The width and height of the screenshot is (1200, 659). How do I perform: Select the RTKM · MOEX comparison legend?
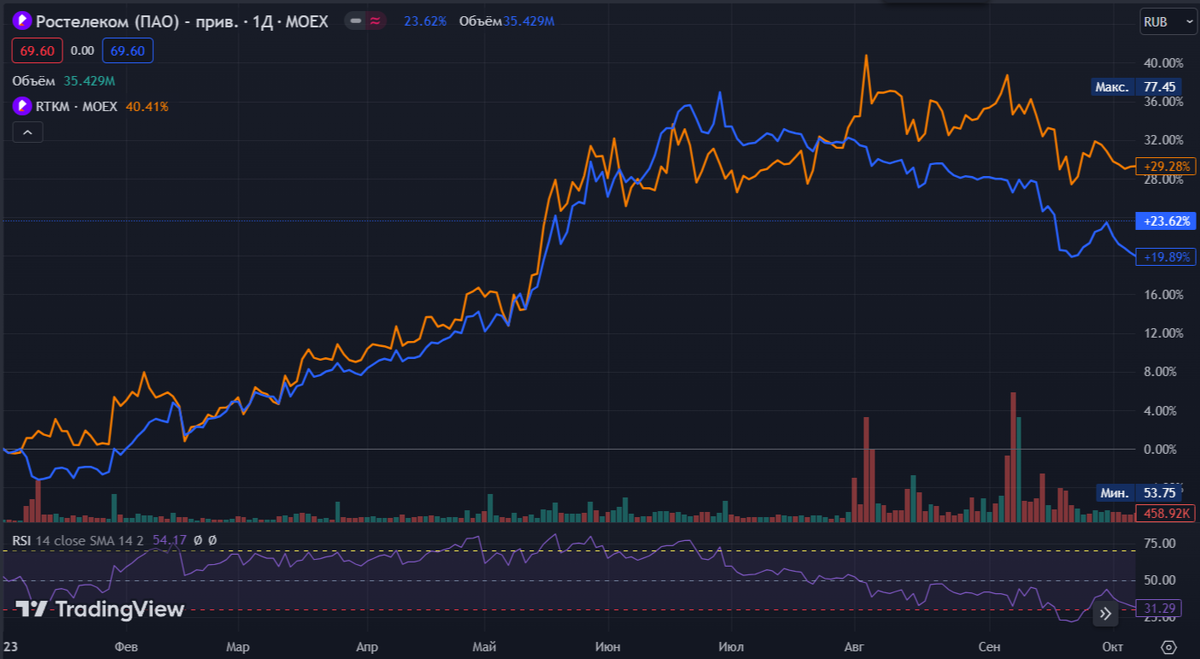(x=78, y=106)
